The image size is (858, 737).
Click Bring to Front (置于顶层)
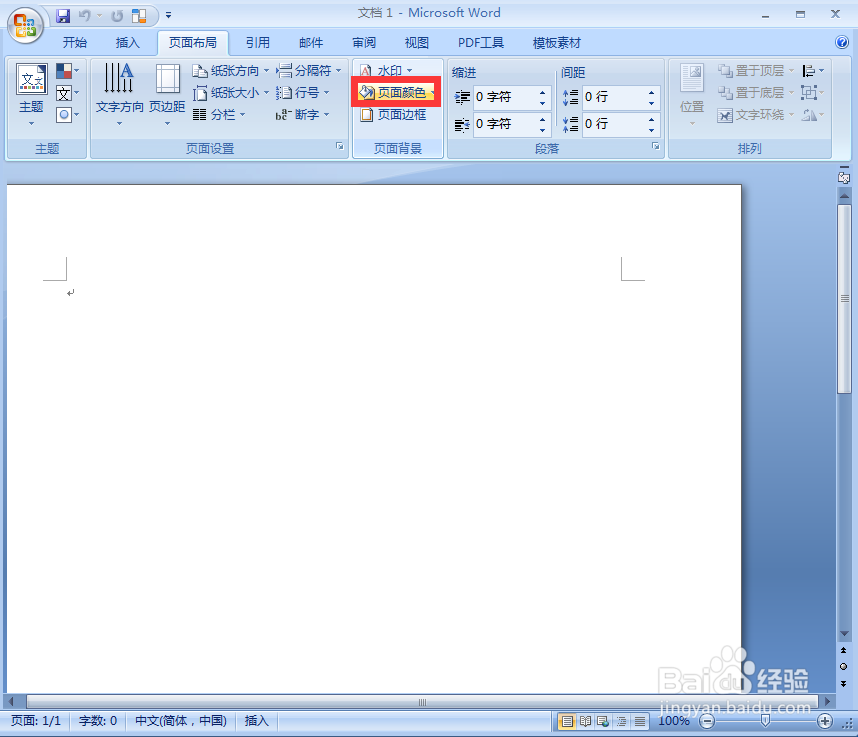pos(755,71)
